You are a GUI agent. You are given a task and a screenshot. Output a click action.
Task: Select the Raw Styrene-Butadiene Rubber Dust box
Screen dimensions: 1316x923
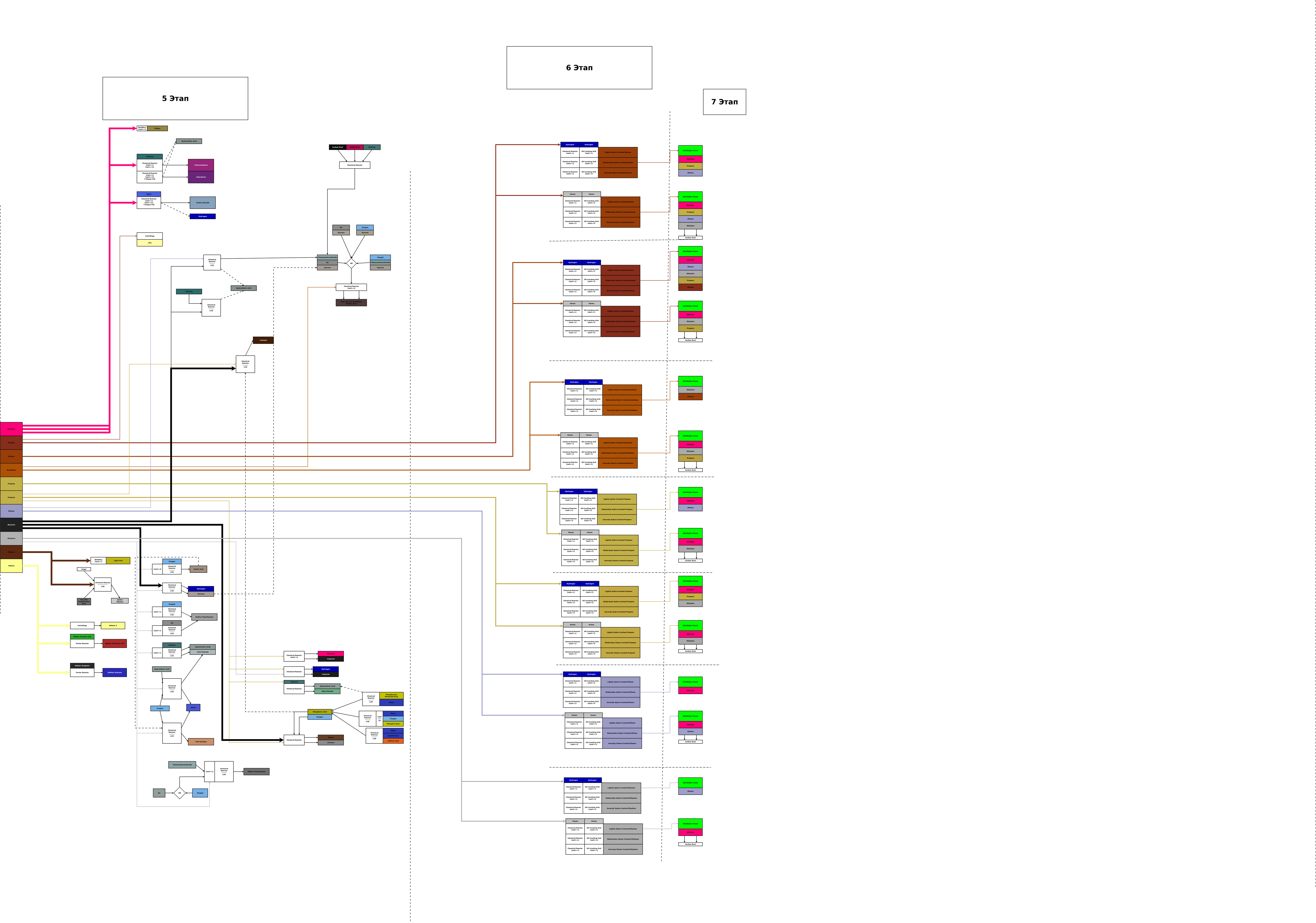(351, 303)
